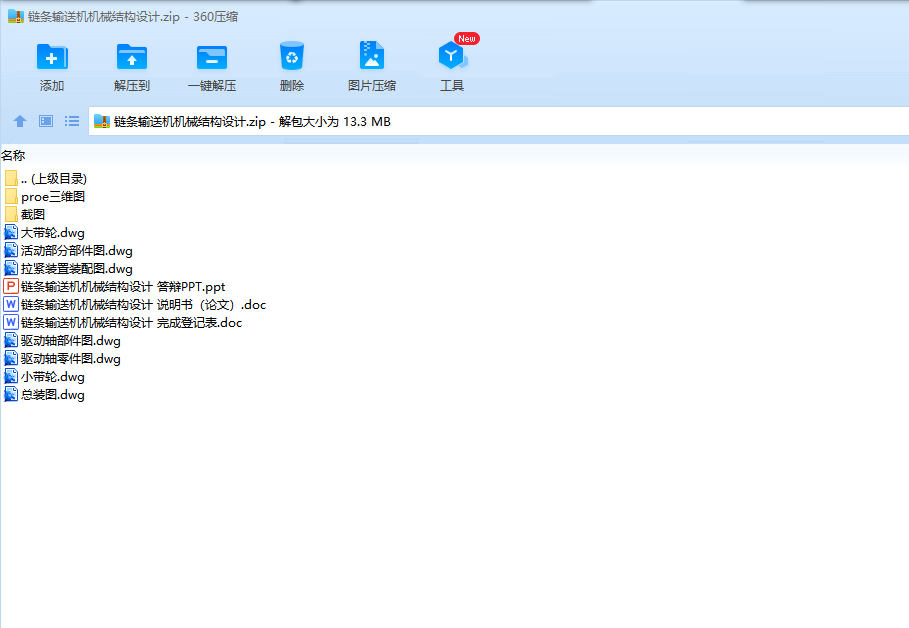Select the file 驱动轴零件图.dwg
Viewport: 909px width, 628px height.
(63, 358)
